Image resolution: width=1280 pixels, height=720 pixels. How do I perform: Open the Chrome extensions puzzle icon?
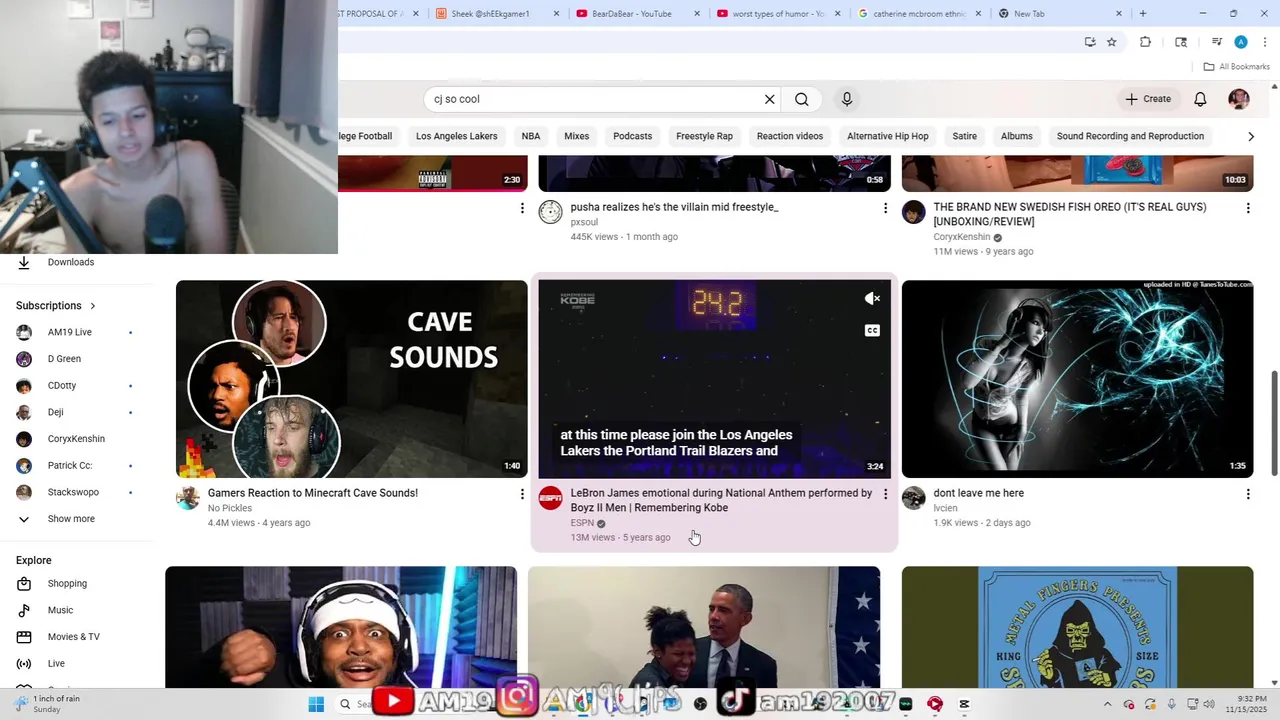coord(1146,42)
